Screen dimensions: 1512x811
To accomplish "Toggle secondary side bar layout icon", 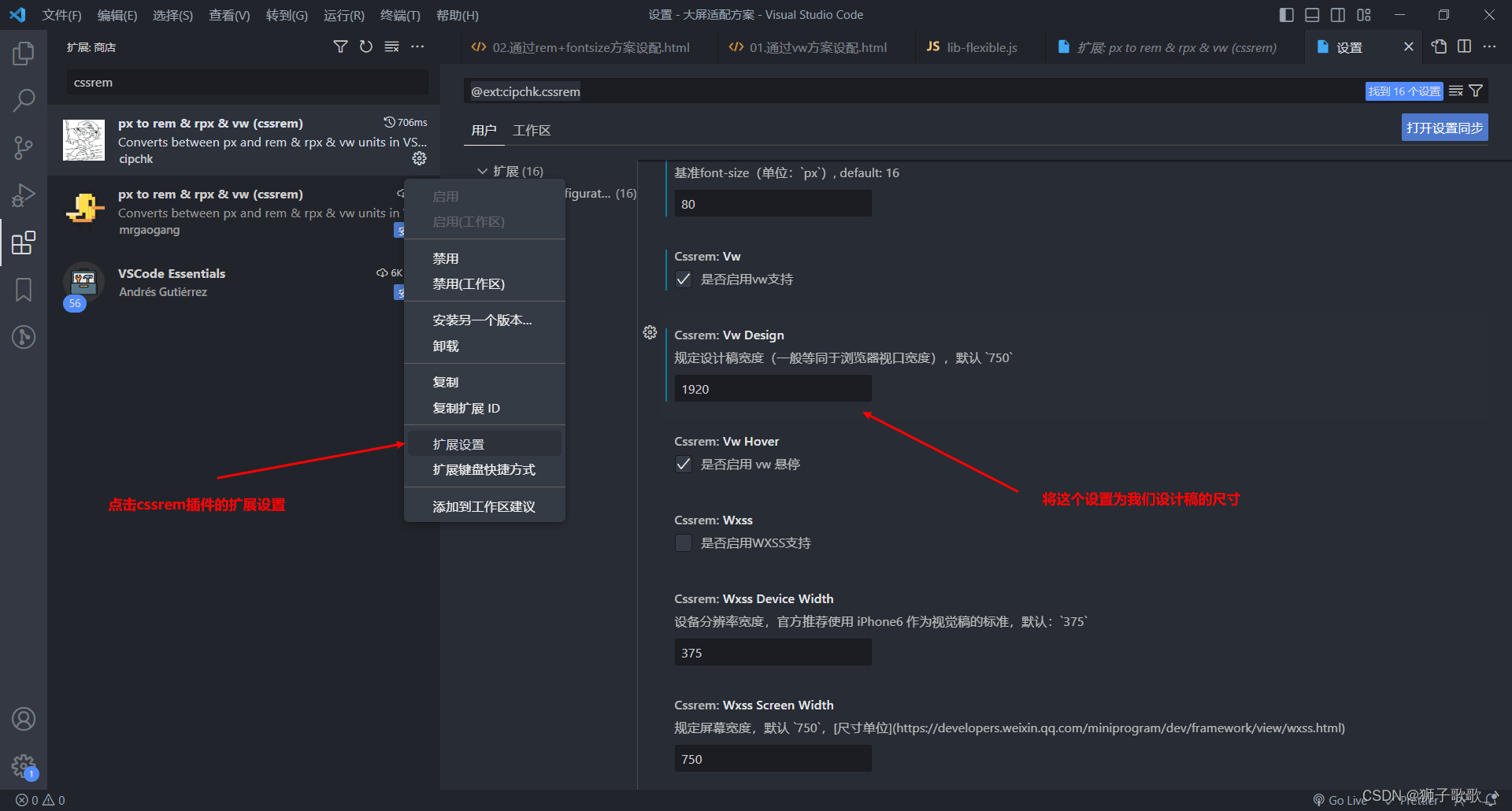I will pyautogui.click(x=1338, y=15).
